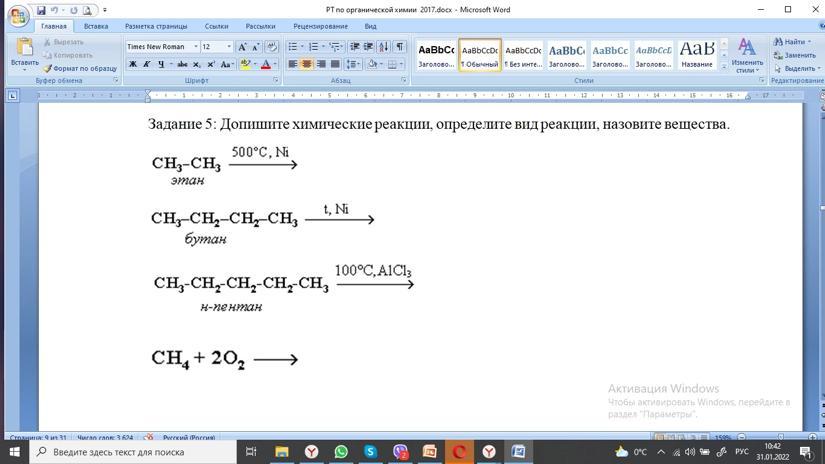Toggle show paragraph marks (¶)
825x464 pixels.
(x=400, y=47)
